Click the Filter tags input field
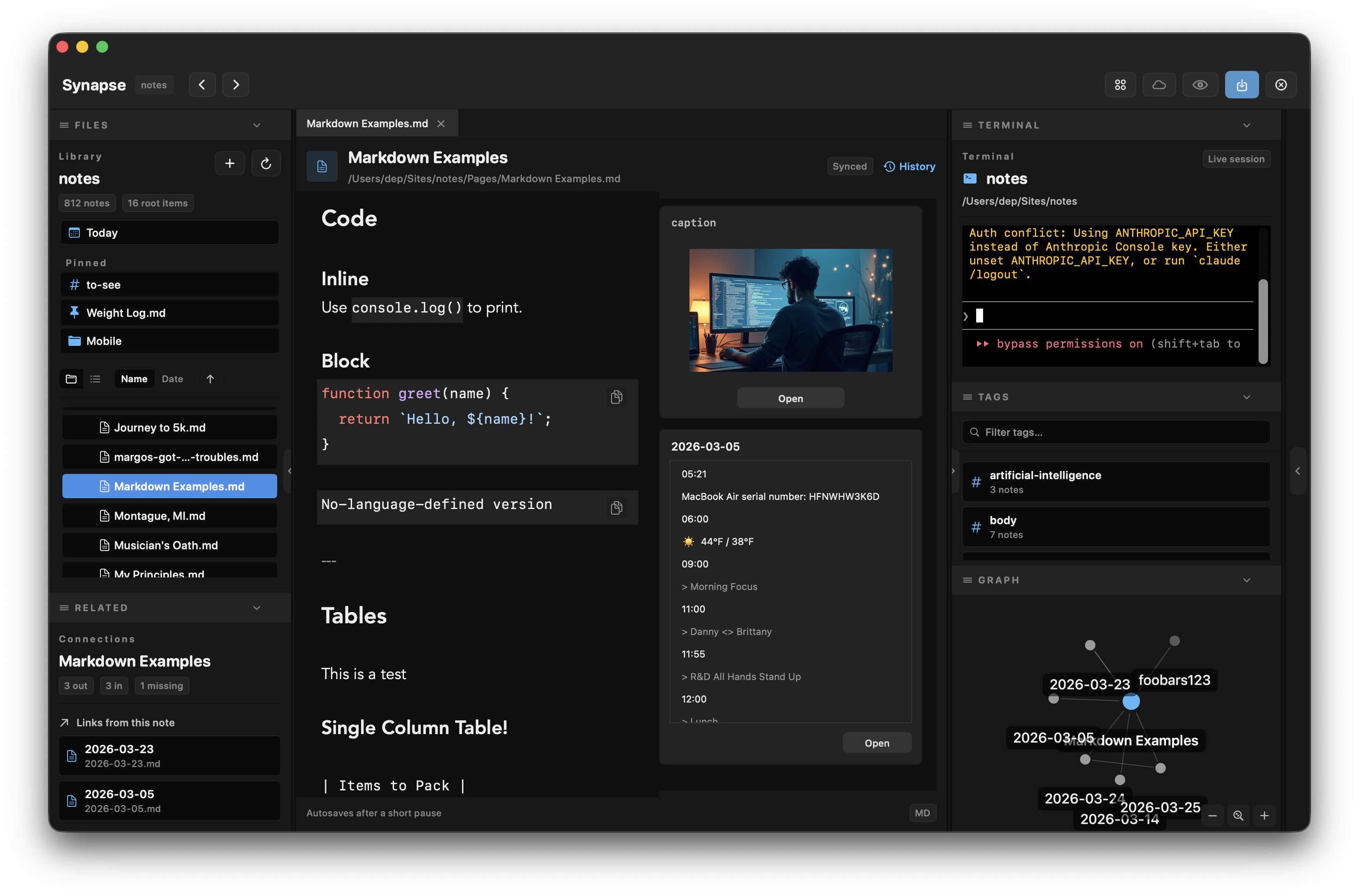The height and width of the screenshot is (896, 1359). (x=1116, y=432)
